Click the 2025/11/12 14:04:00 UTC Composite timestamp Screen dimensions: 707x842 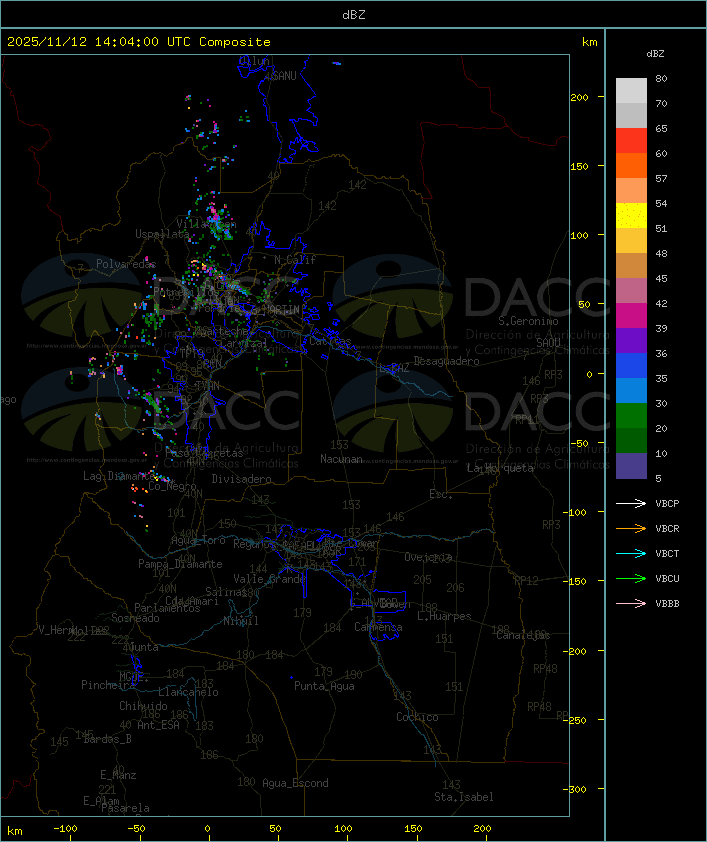point(139,42)
